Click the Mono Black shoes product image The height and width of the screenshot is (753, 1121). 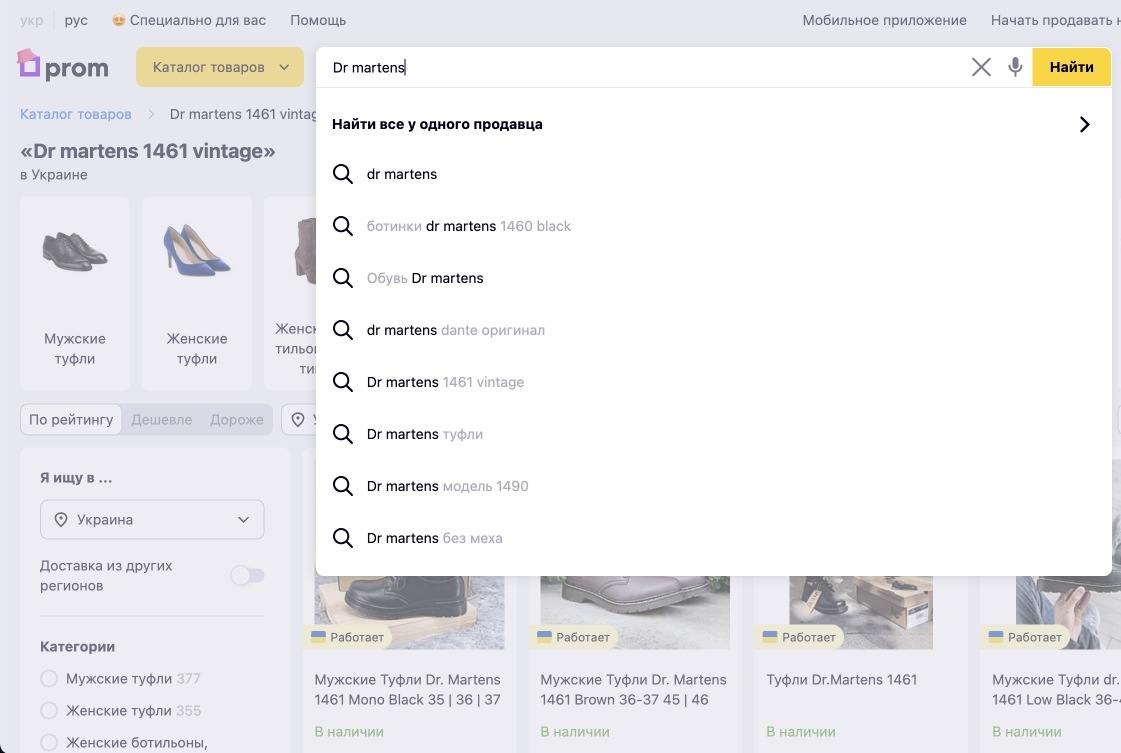409,612
